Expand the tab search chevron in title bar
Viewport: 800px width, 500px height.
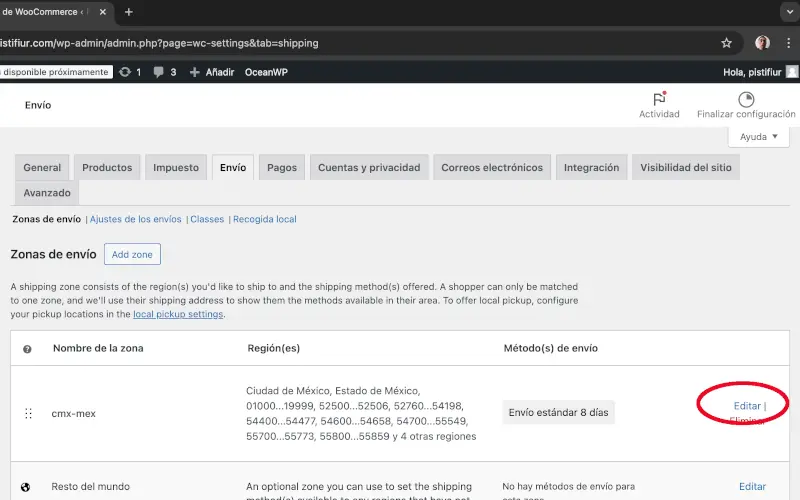(789, 12)
